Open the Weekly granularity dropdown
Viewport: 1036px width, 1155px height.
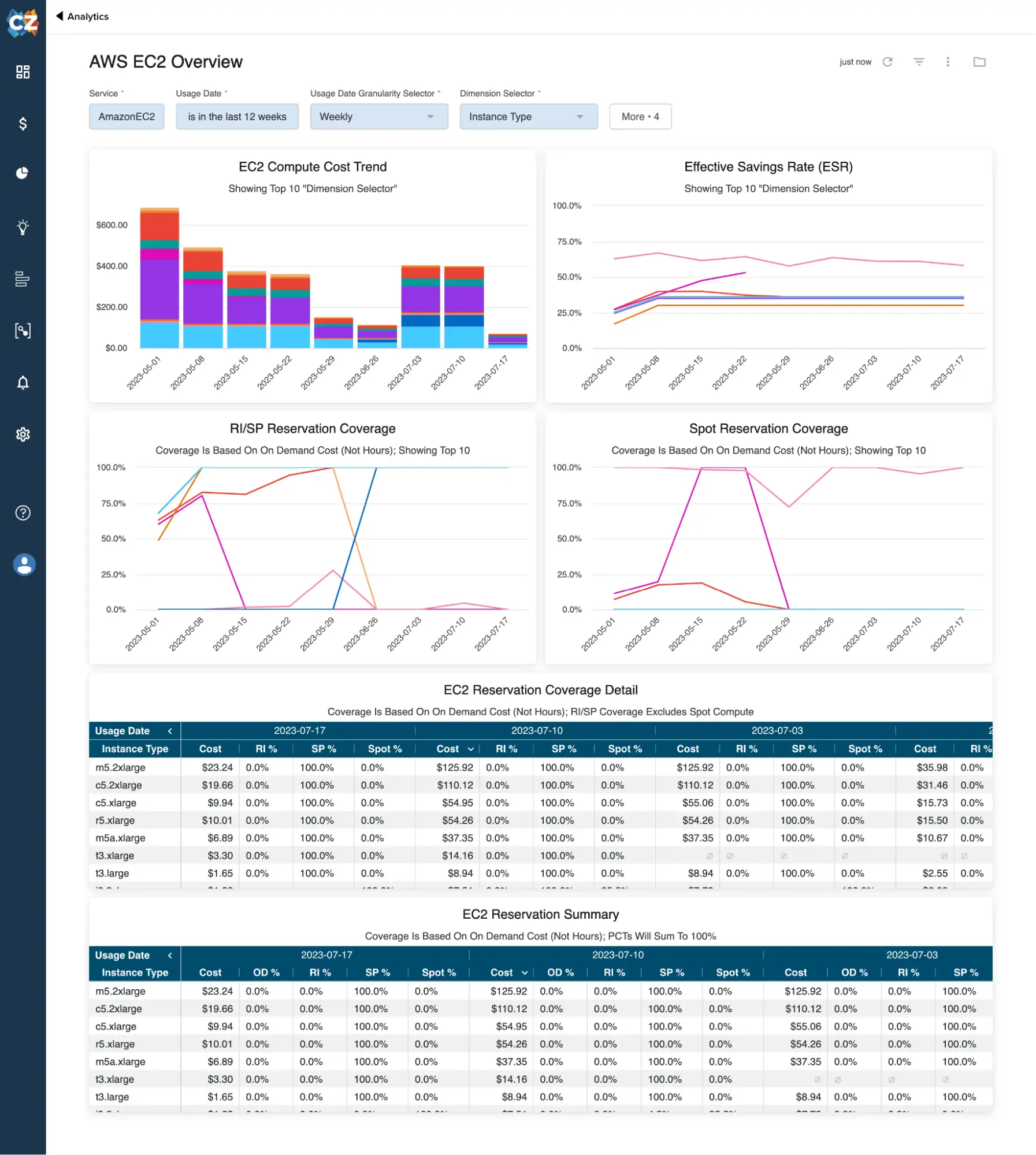click(x=379, y=117)
